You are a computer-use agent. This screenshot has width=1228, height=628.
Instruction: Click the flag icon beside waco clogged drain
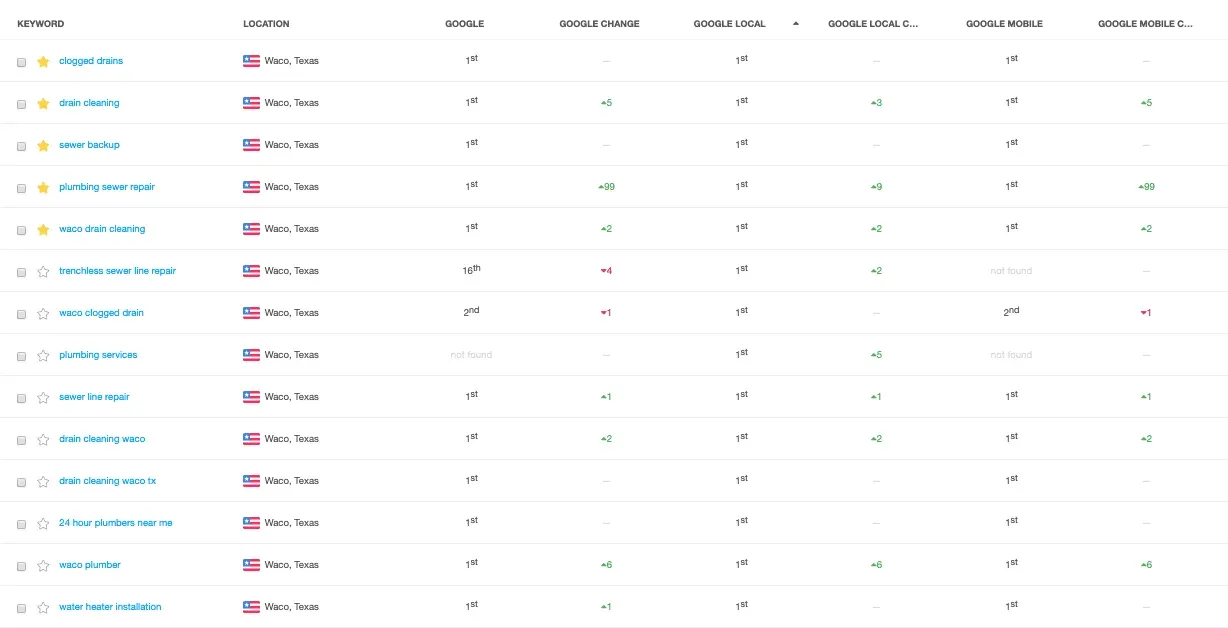pyautogui.click(x=251, y=313)
